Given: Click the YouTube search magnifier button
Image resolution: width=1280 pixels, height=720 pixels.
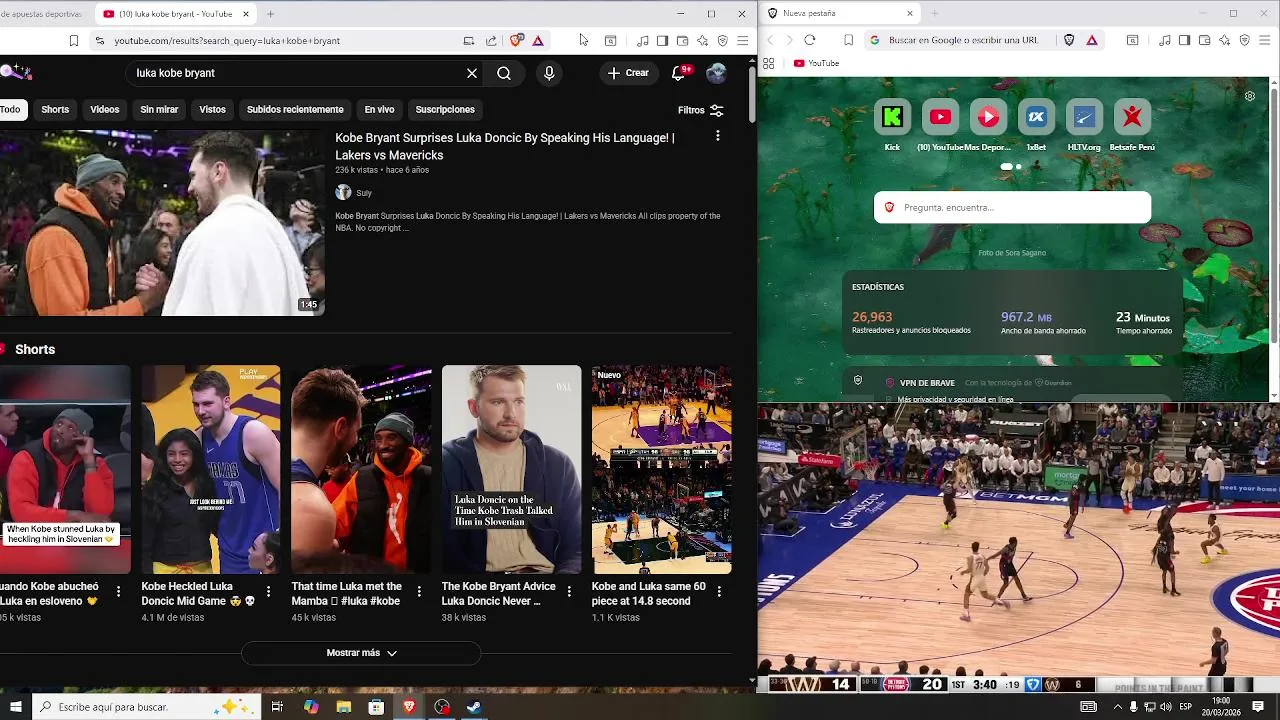Looking at the screenshot, I should pos(504,73).
